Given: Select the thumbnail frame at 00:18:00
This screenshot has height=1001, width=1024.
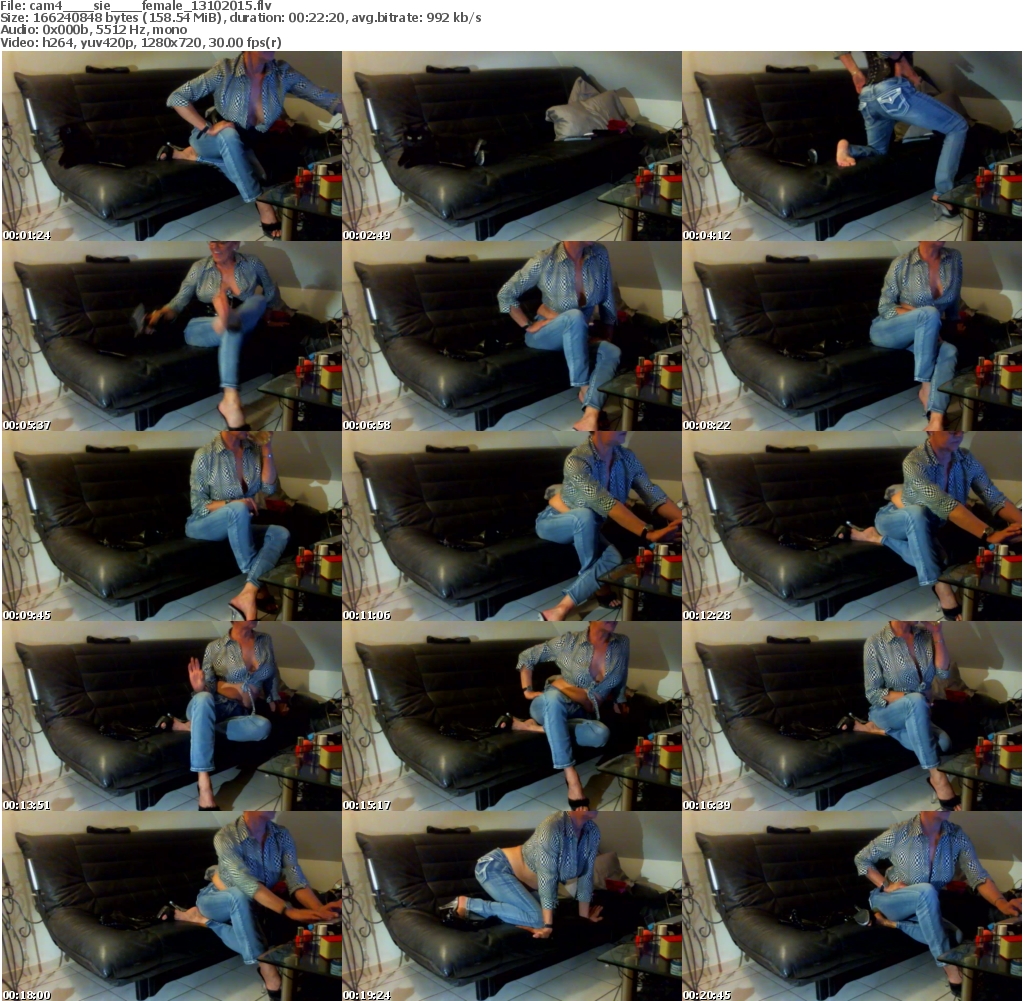Looking at the screenshot, I should (x=172, y=906).
